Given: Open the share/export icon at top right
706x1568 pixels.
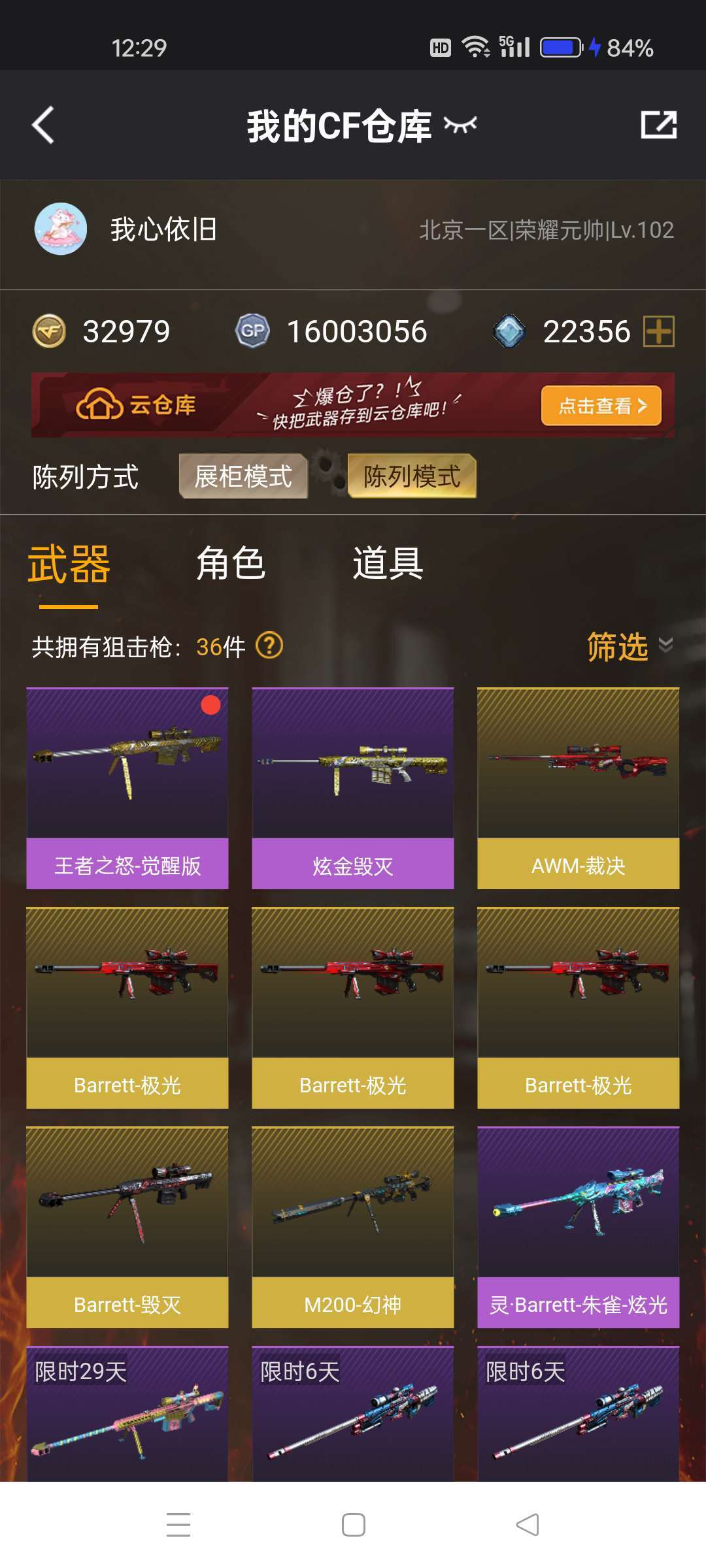Looking at the screenshot, I should [658, 124].
